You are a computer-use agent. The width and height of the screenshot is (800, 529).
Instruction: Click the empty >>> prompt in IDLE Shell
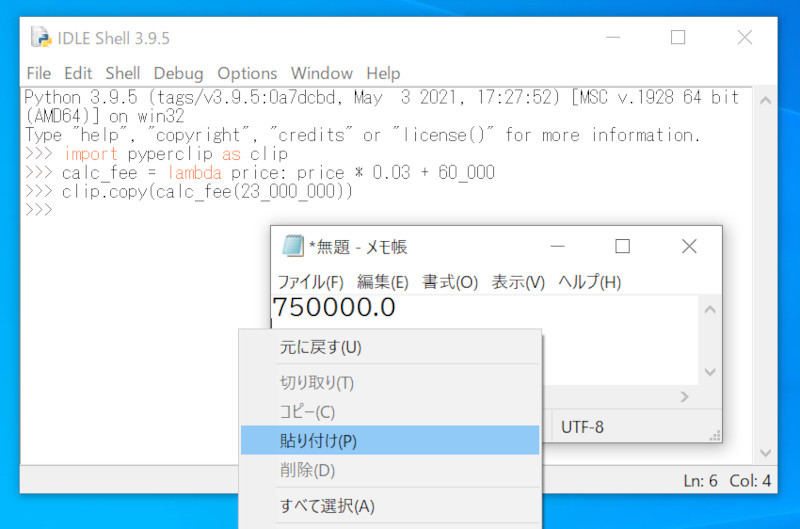coord(39,210)
